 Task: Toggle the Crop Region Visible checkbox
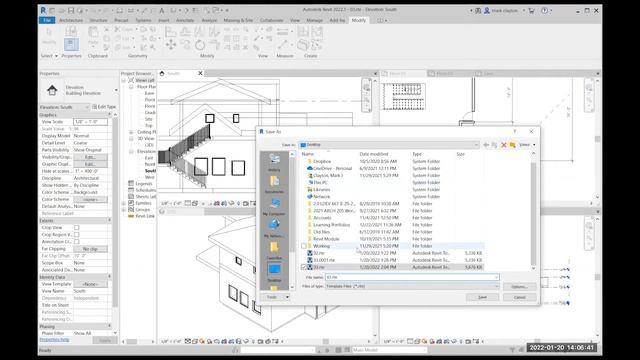pos(77,235)
